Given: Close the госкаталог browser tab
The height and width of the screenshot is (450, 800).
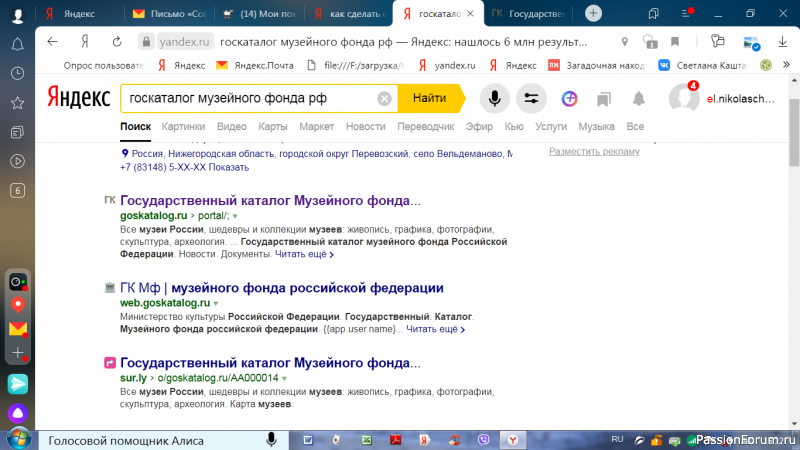Looking at the screenshot, I should (x=470, y=14).
